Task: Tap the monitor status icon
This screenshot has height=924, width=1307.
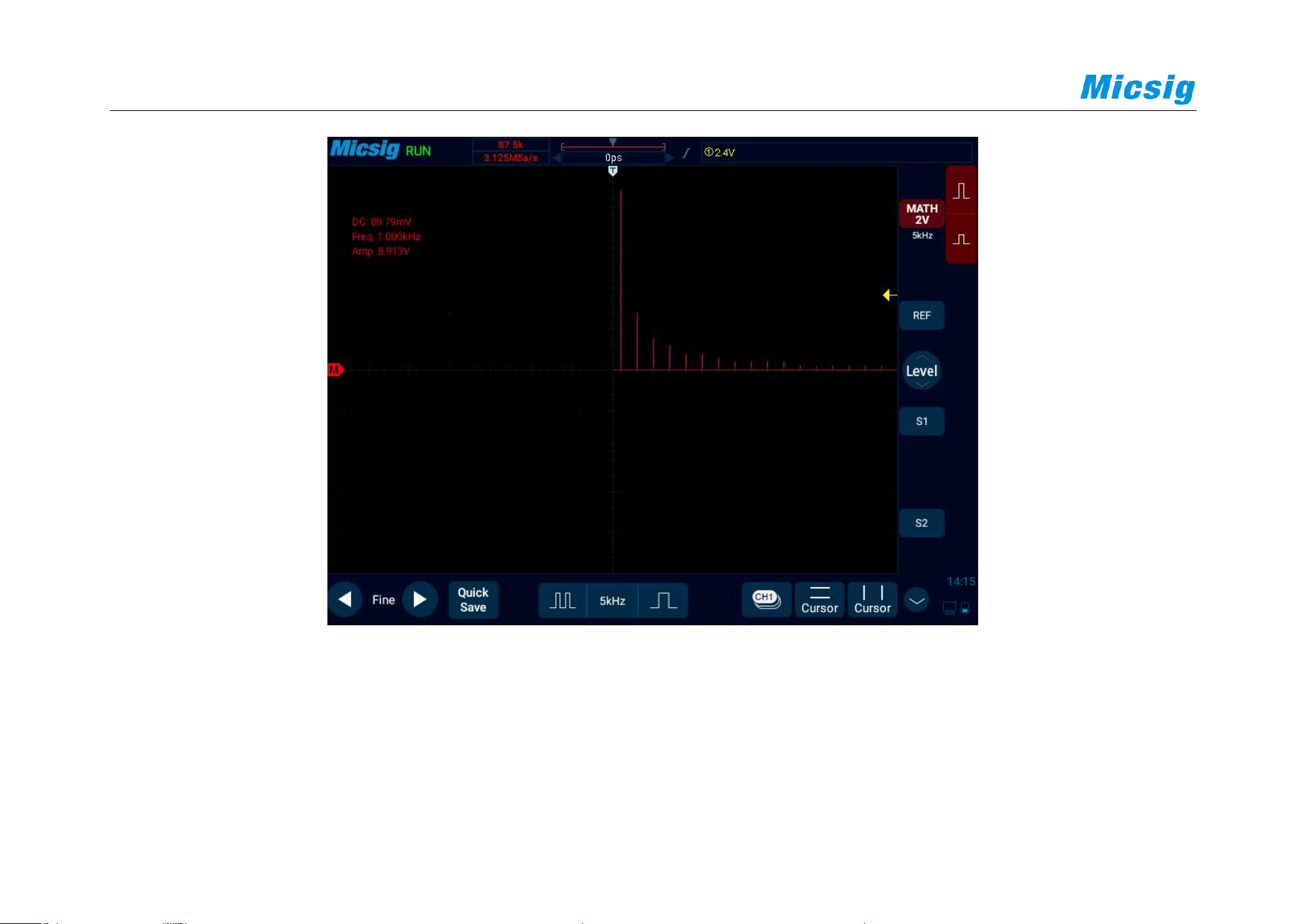Action: pos(950,608)
